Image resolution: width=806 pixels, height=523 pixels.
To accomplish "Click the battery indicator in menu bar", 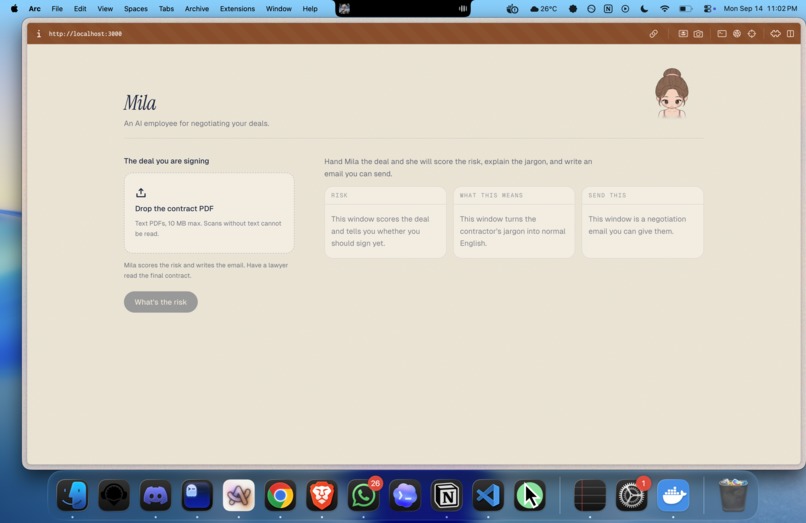I will point(686,9).
